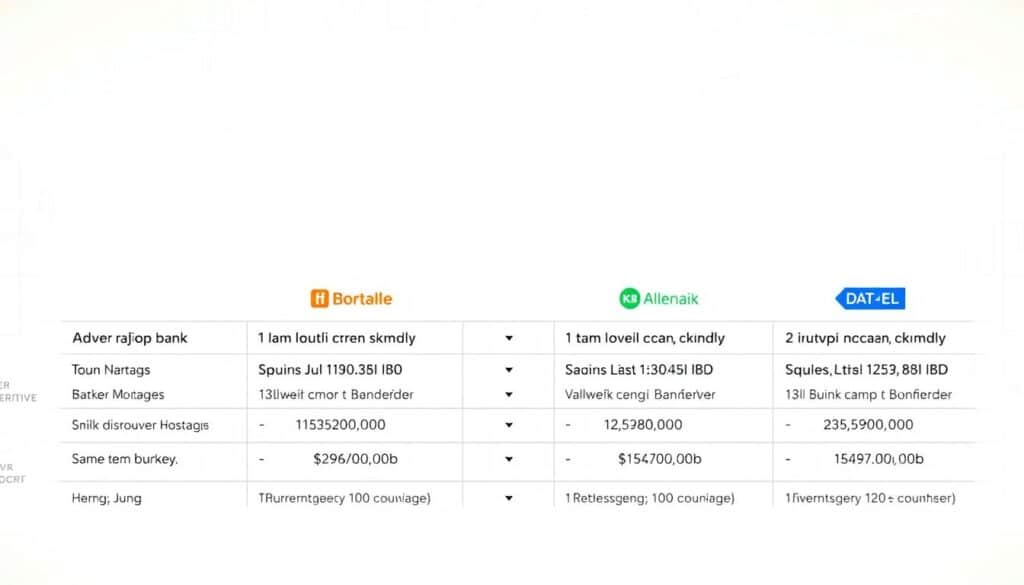Open dropdown arrow in Same tem burkey row
The width and height of the screenshot is (1024, 585).
pos(509,460)
